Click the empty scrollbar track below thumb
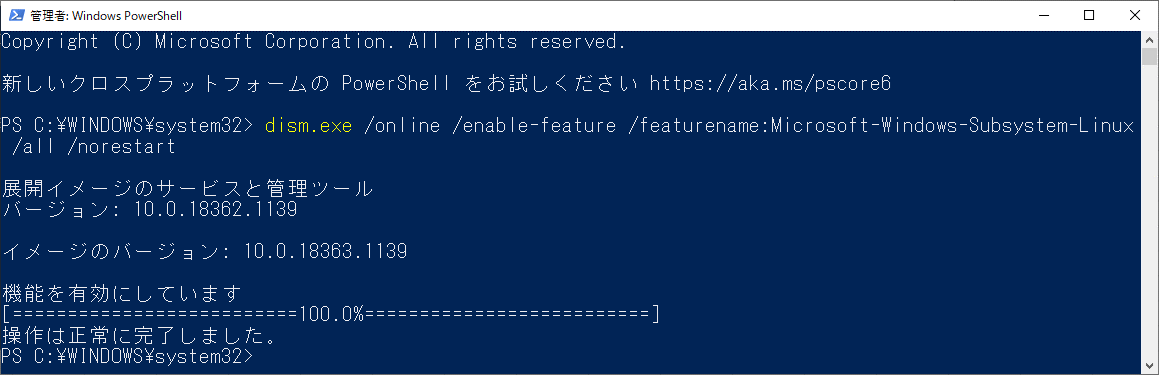Image resolution: width=1159 pixels, height=375 pixels. (1149, 214)
